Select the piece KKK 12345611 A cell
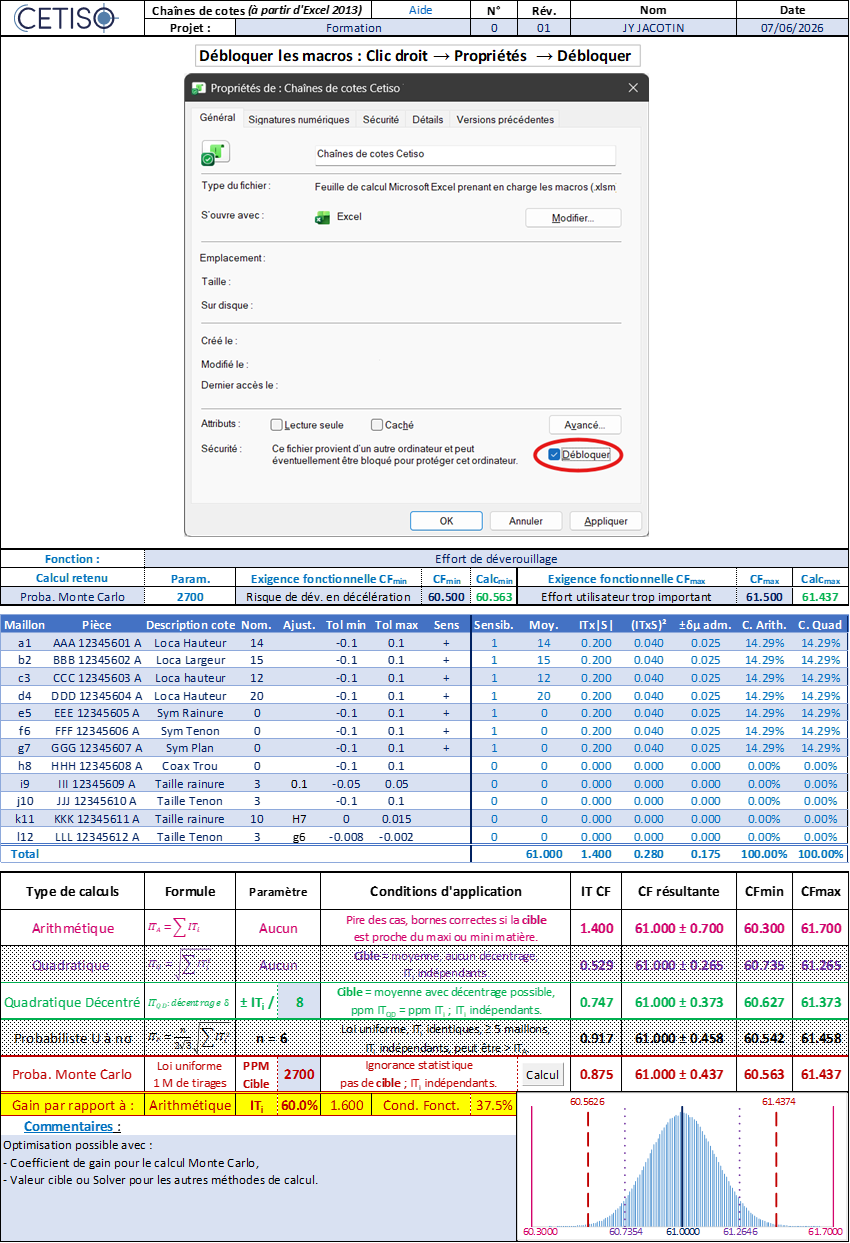This screenshot has width=850, height=1243. (97, 819)
